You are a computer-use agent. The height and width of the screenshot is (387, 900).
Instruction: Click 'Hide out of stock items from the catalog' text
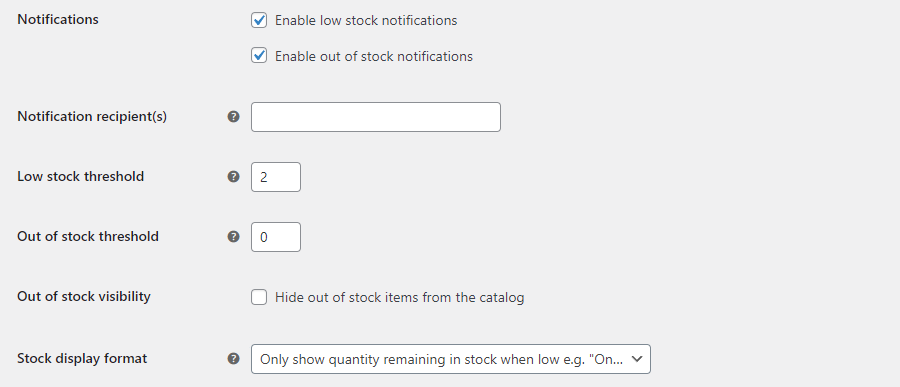(399, 297)
